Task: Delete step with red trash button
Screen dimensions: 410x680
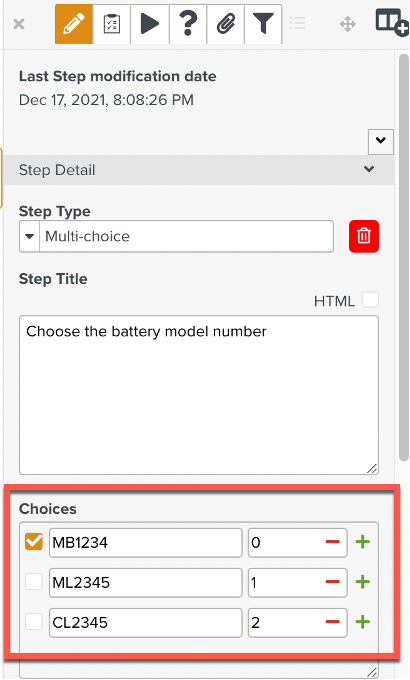Action: (364, 236)
